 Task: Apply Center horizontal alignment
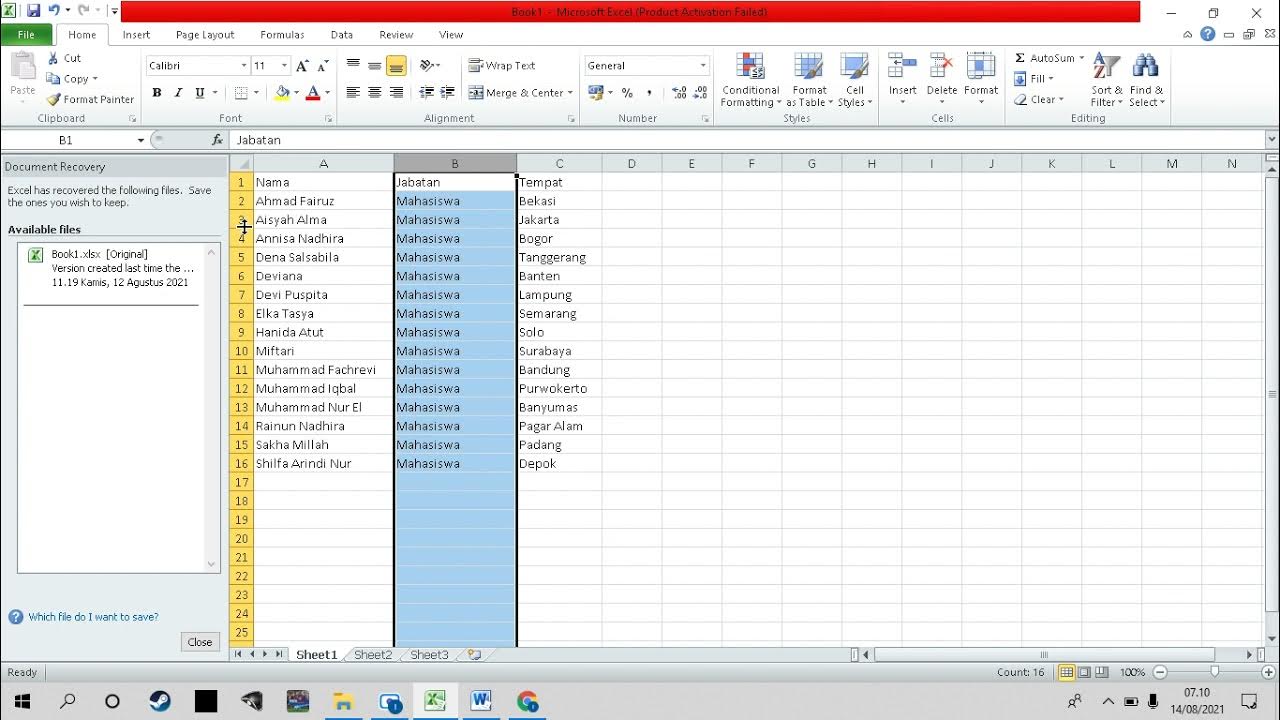[375, 92]
